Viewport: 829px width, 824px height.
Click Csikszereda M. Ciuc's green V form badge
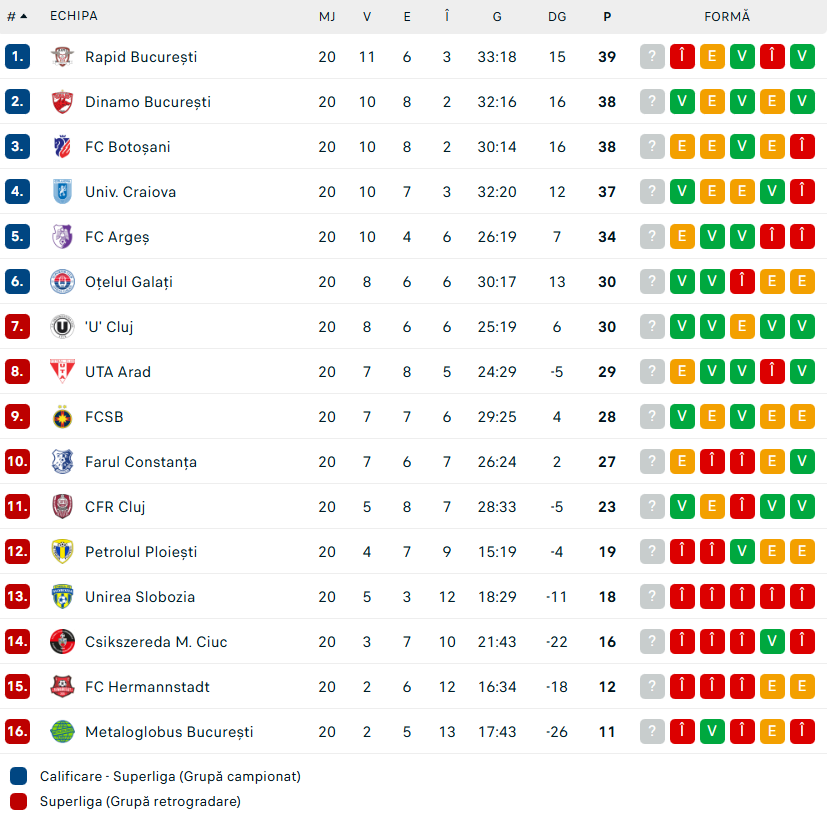click(772, 642)
